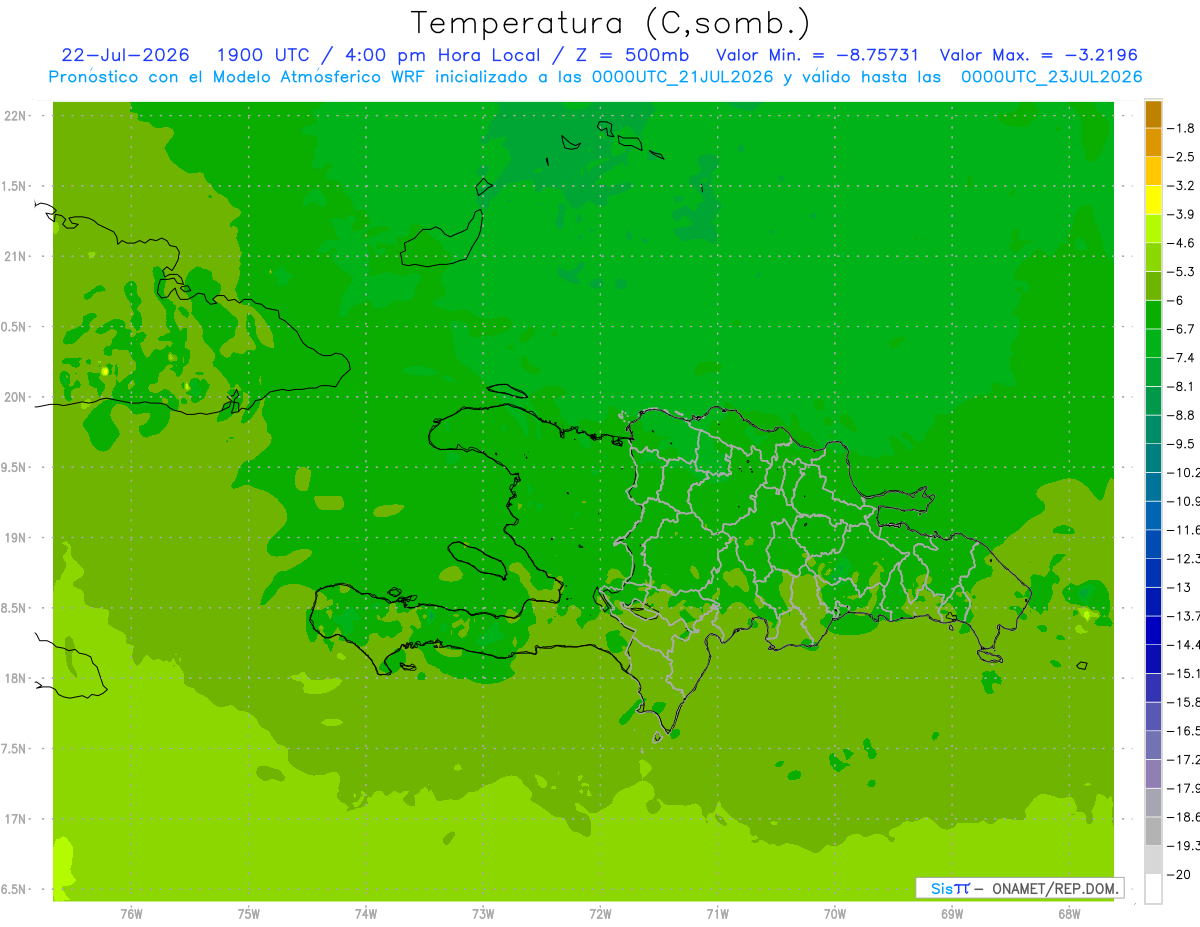The height and width of the screenshot is (927, 1200).
Task: Click the "Valor Min. = -8.75731" readout
Action: [x=818, y=55]
